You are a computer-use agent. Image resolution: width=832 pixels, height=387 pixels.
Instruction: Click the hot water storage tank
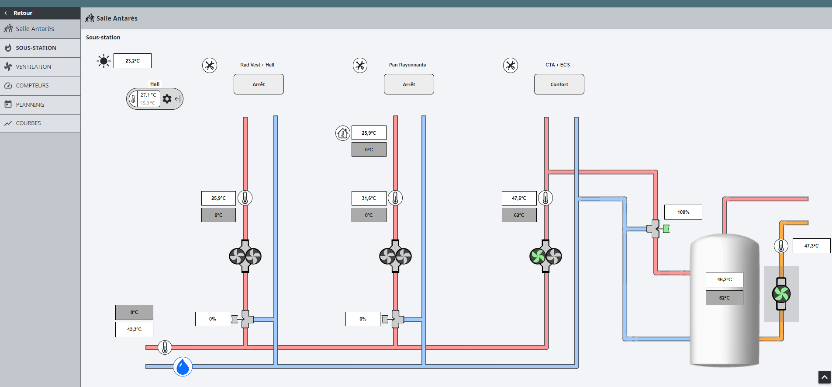point(724,300)
